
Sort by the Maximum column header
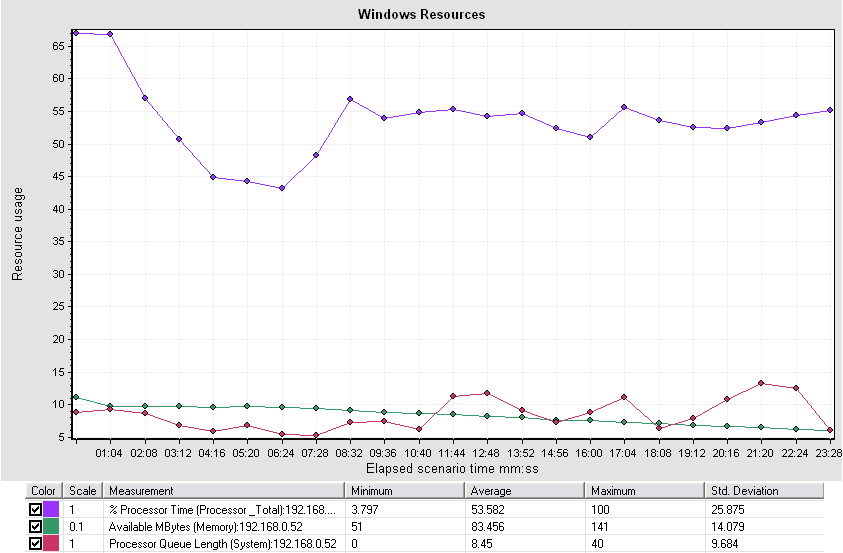click(x=645, y=491)
